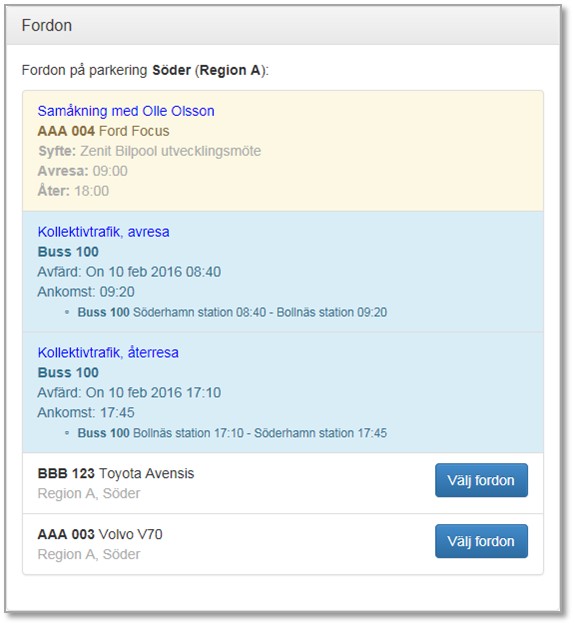The width and height of the screenshot is (574, 625).
Task: Click the Åter: 18:00 line
Action: (73, 191)
